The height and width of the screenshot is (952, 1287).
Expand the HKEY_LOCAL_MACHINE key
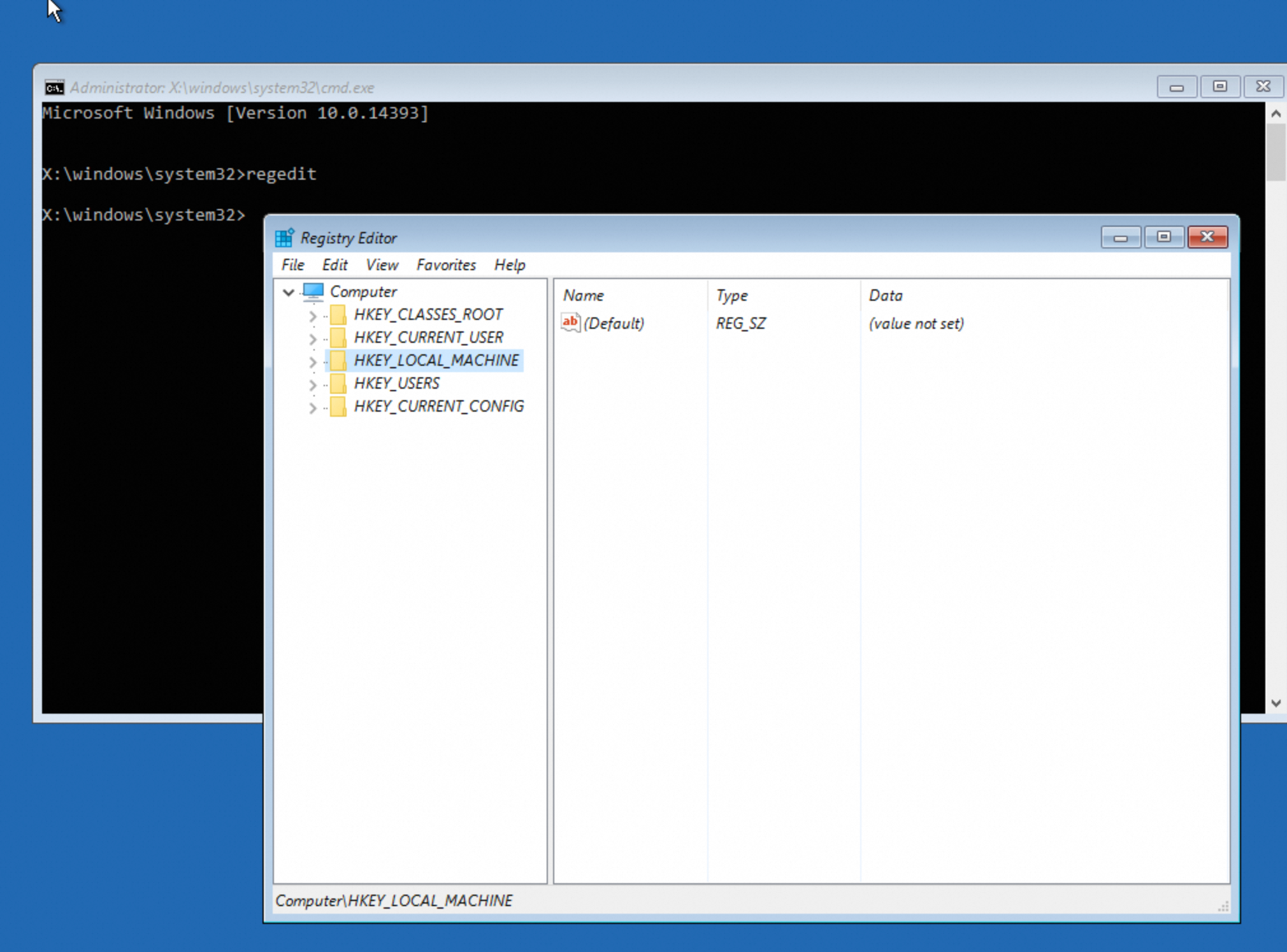pyautogui.click(x=312, y=362)
